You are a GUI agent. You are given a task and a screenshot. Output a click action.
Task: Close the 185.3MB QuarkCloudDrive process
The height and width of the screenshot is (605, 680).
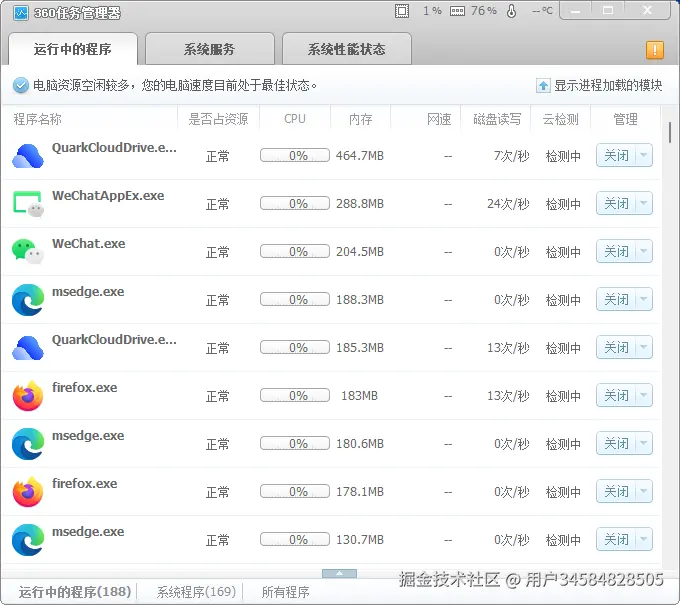(616, 347)
